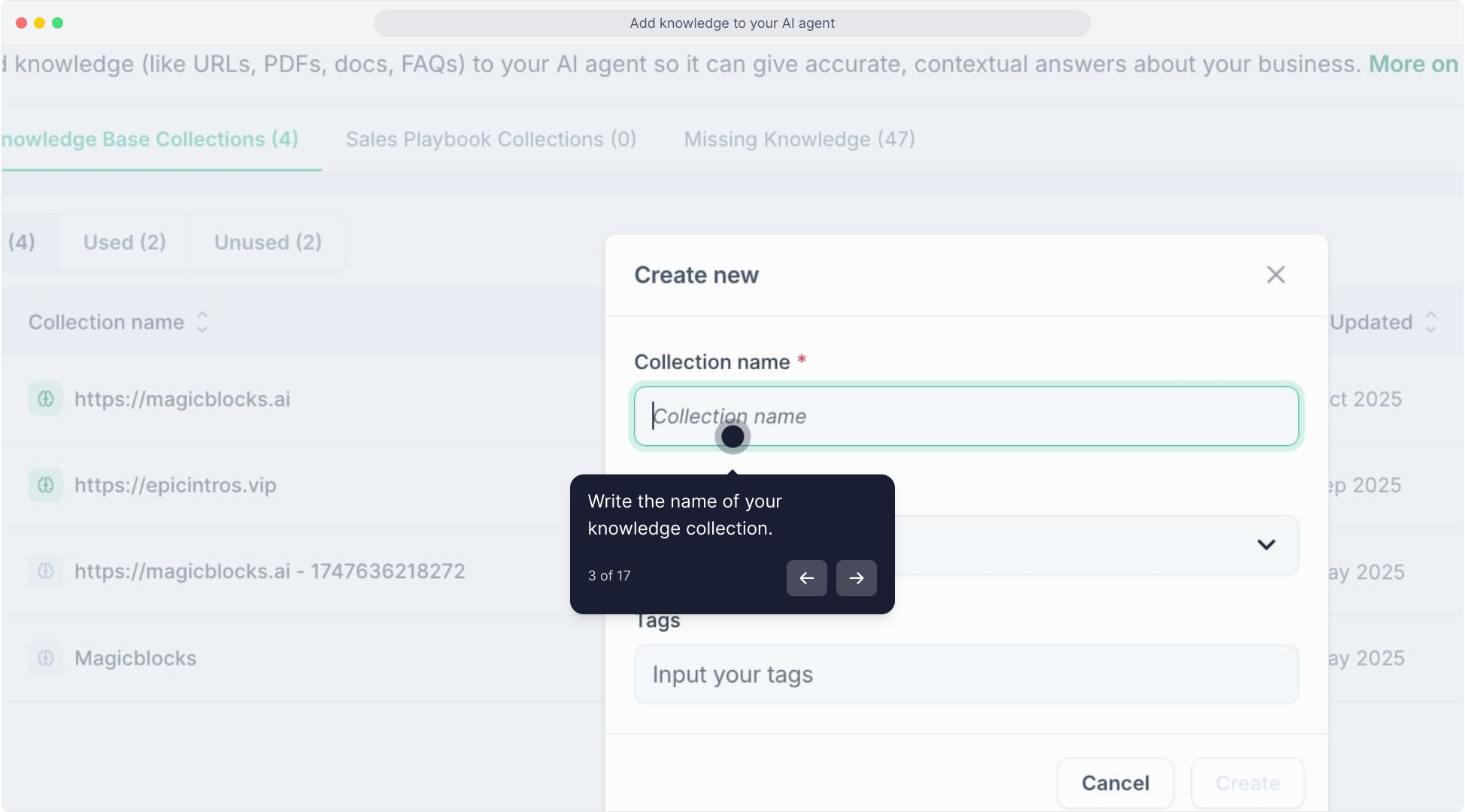Screen dimensions: 1465x812
Task: Click brain icon beside https://magicblocks.ai
Action: (46, 398)
